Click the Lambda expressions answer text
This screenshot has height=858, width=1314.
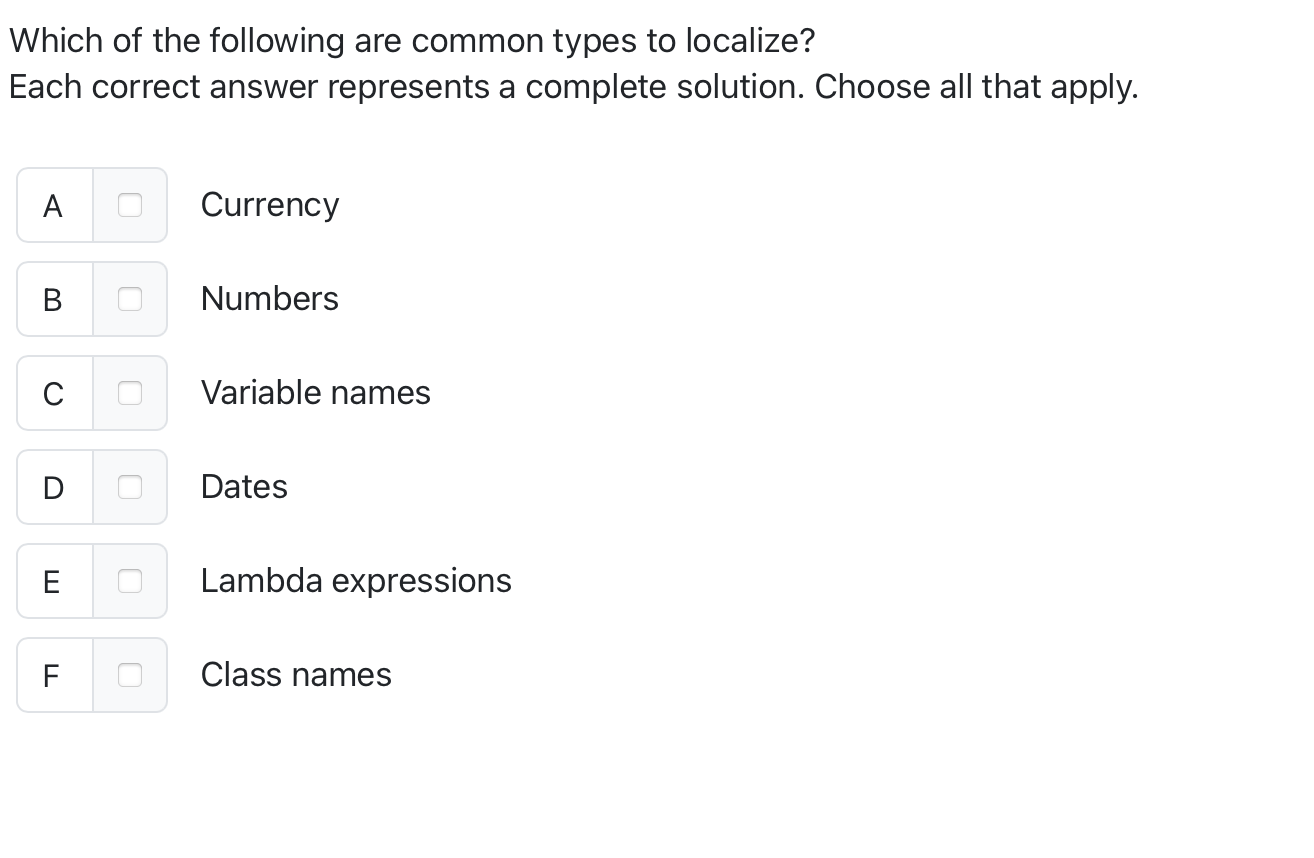coord(356,581)
